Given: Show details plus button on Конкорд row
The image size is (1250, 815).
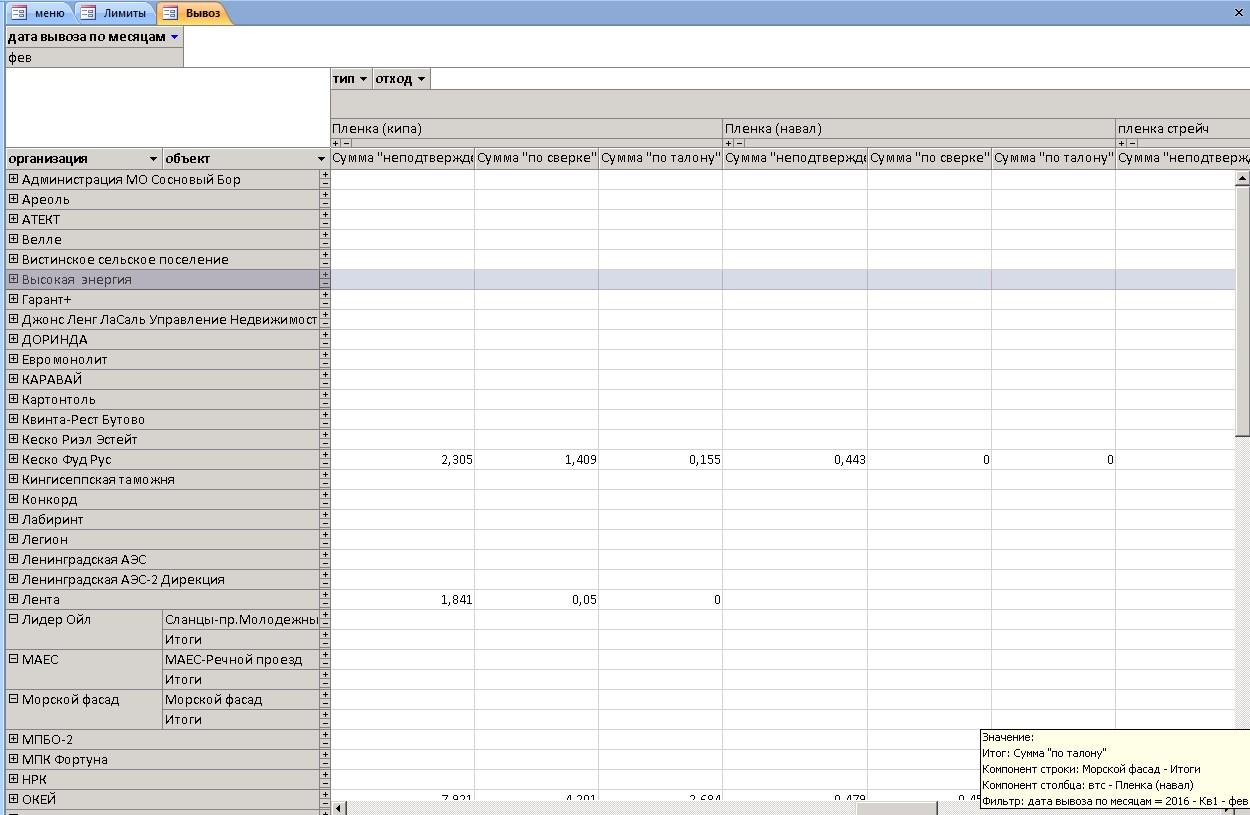Looking at the screenshot, I should point(325,495).
